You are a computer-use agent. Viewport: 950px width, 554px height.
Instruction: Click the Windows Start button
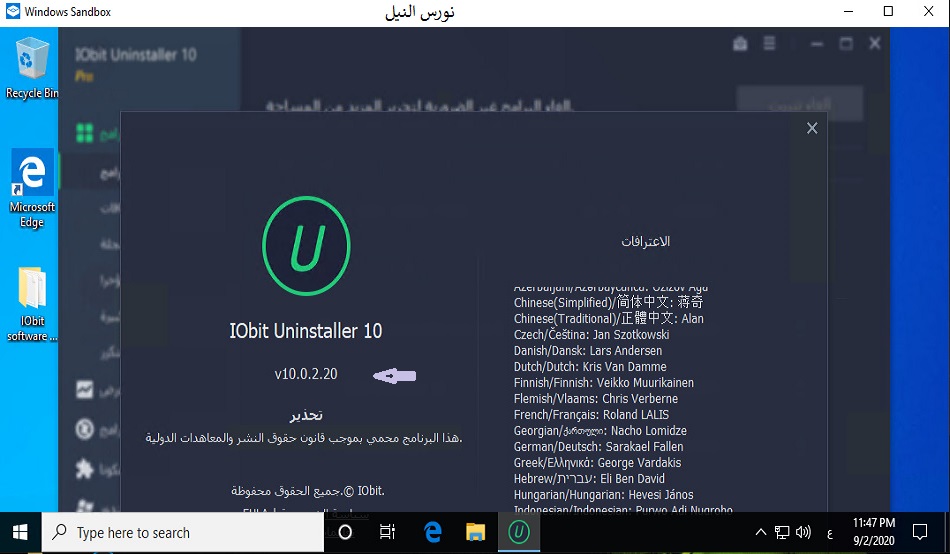point(19,532)
